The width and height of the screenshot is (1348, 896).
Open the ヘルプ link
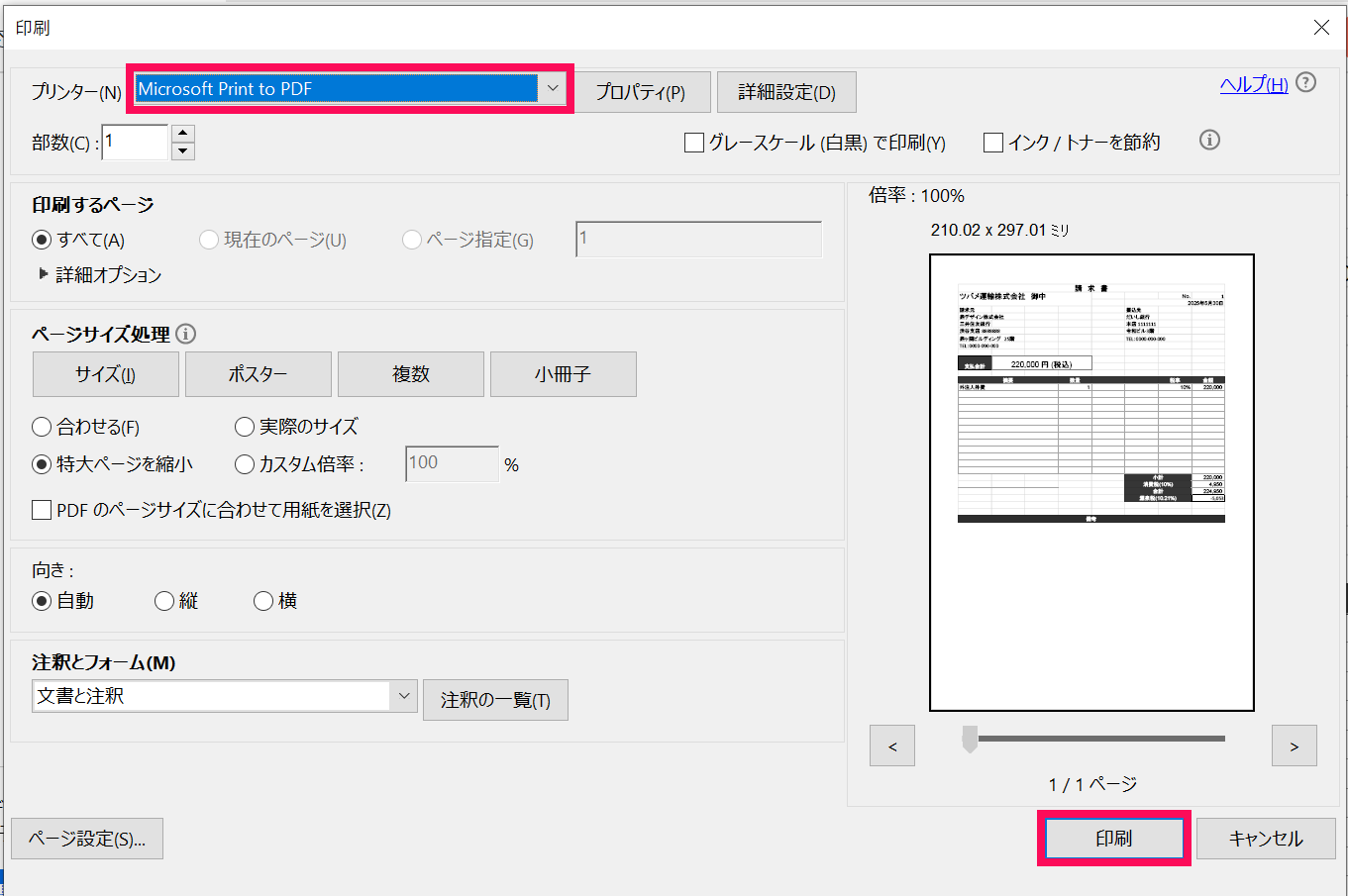pyautogui.click(x=1254, y=84)
